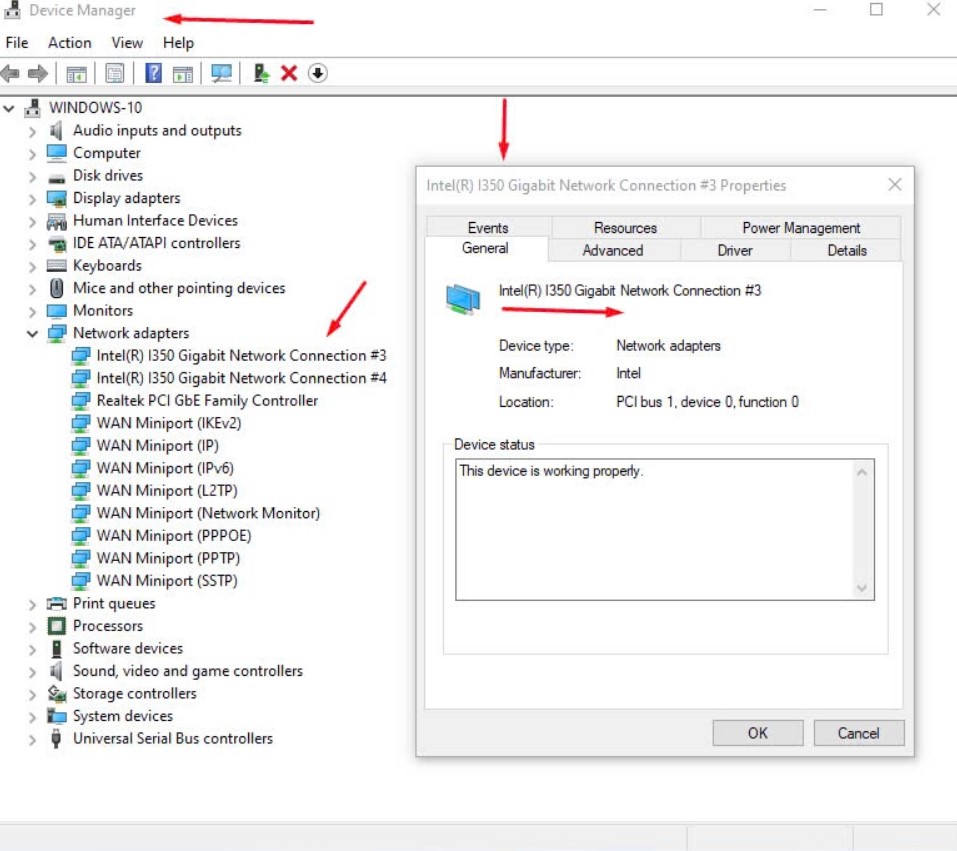
Task: Switch to the Events tab
Action: pos(488,227)
